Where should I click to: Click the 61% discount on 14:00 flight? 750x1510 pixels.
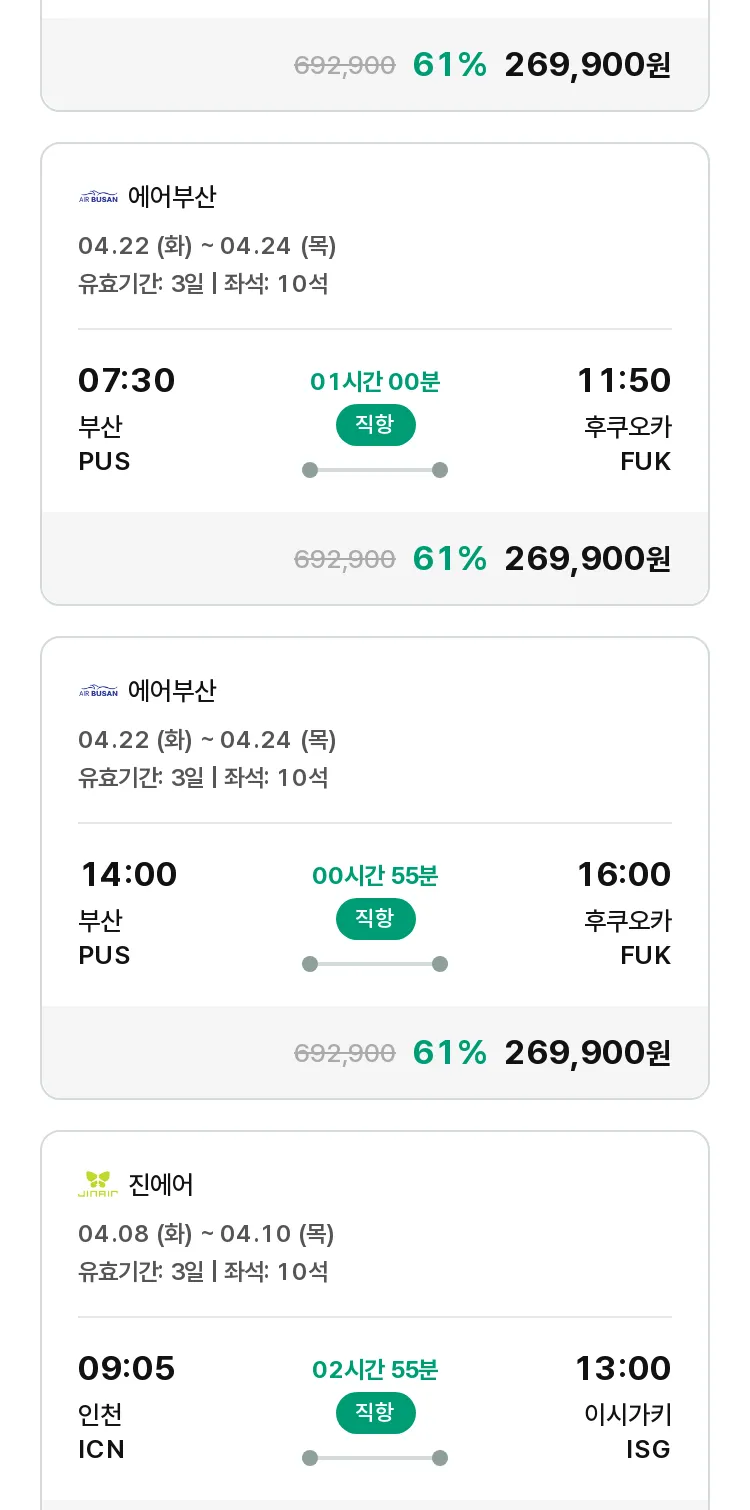(x=449, y=1052)
